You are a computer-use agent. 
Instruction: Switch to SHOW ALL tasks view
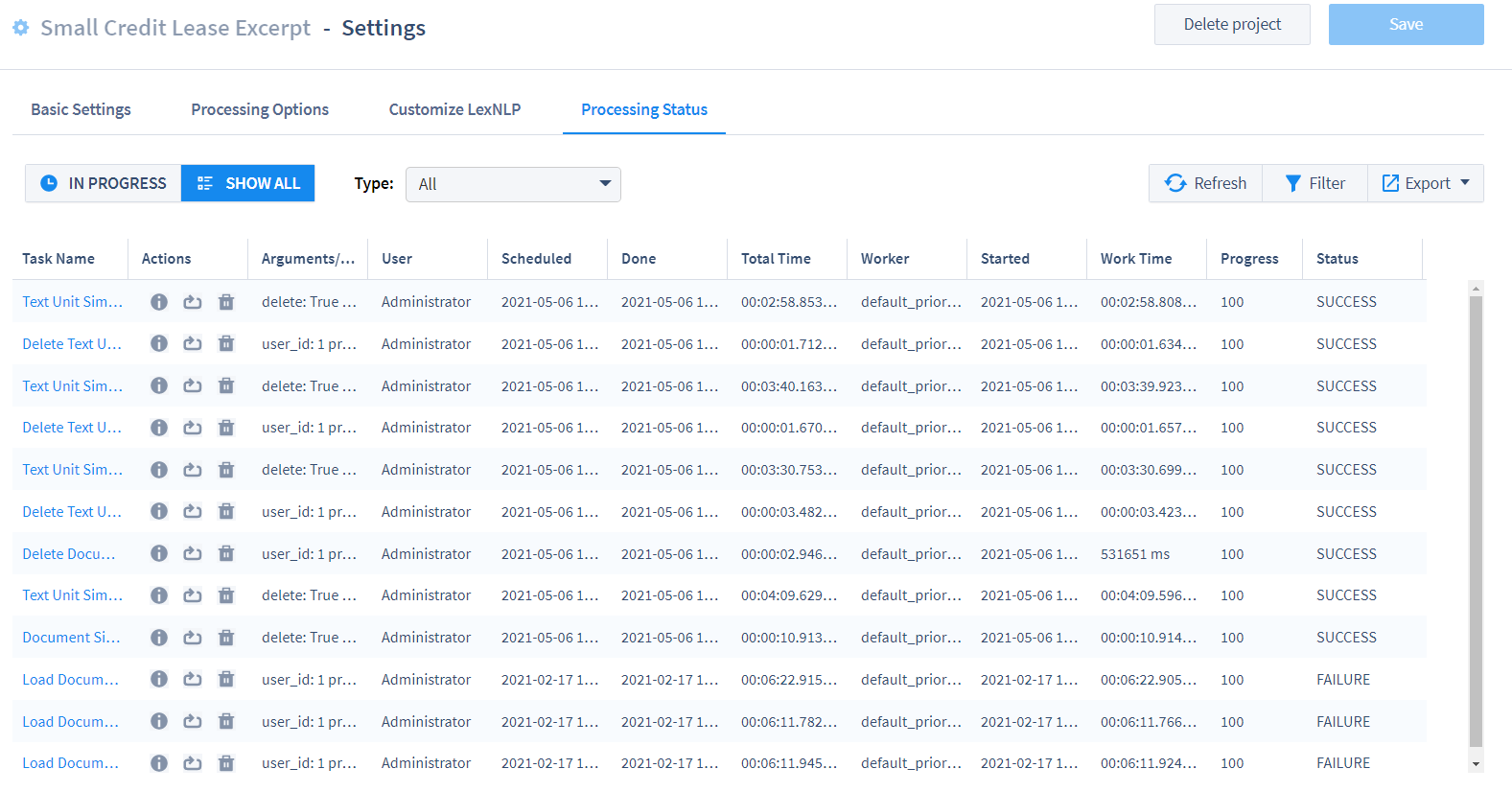tap(248, 183)
